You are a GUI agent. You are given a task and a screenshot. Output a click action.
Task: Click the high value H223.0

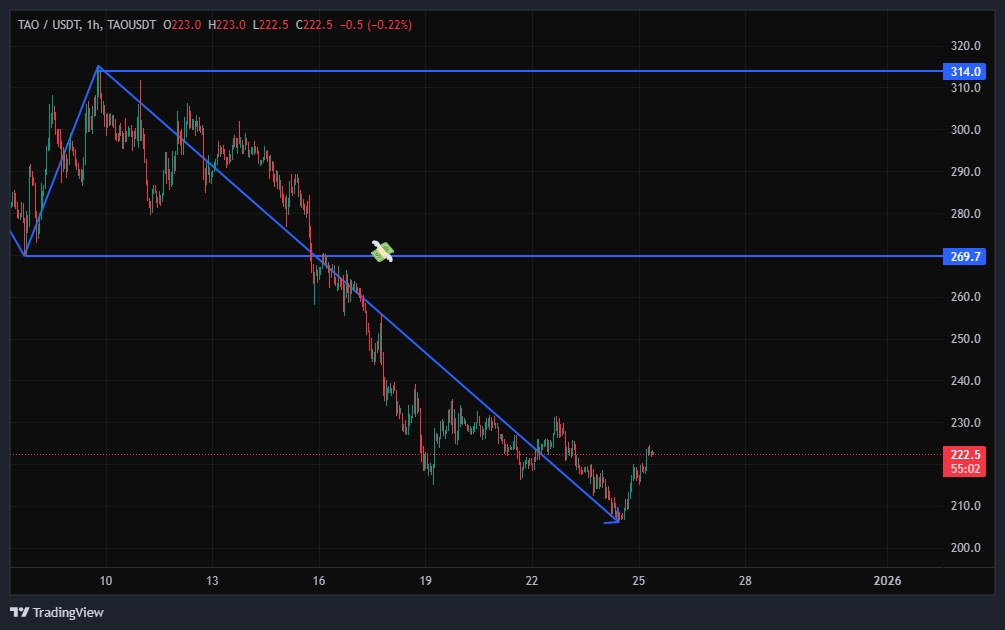pos(227,25)
